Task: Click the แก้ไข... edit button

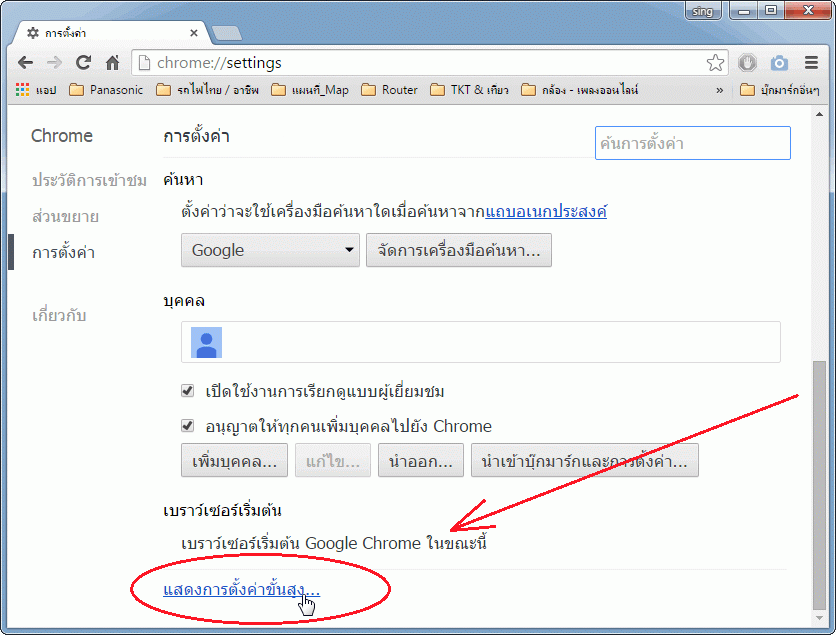Action: click(x=333, y=460)
